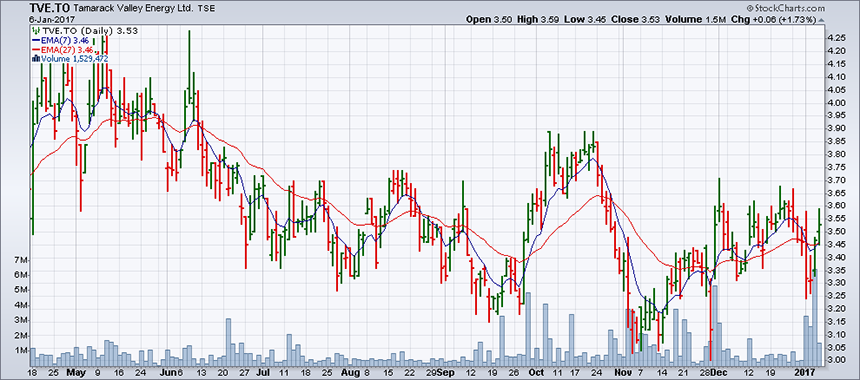Click the chart date 6-Jan-2017

(x=51, y=19)
